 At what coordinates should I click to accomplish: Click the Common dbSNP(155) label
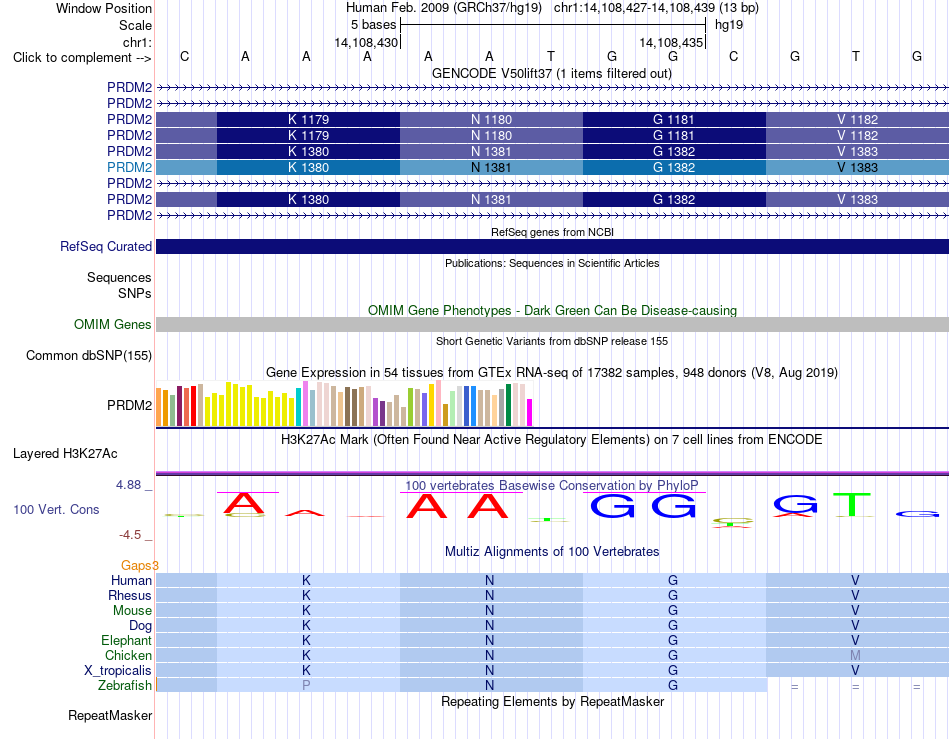coord(88,356)
